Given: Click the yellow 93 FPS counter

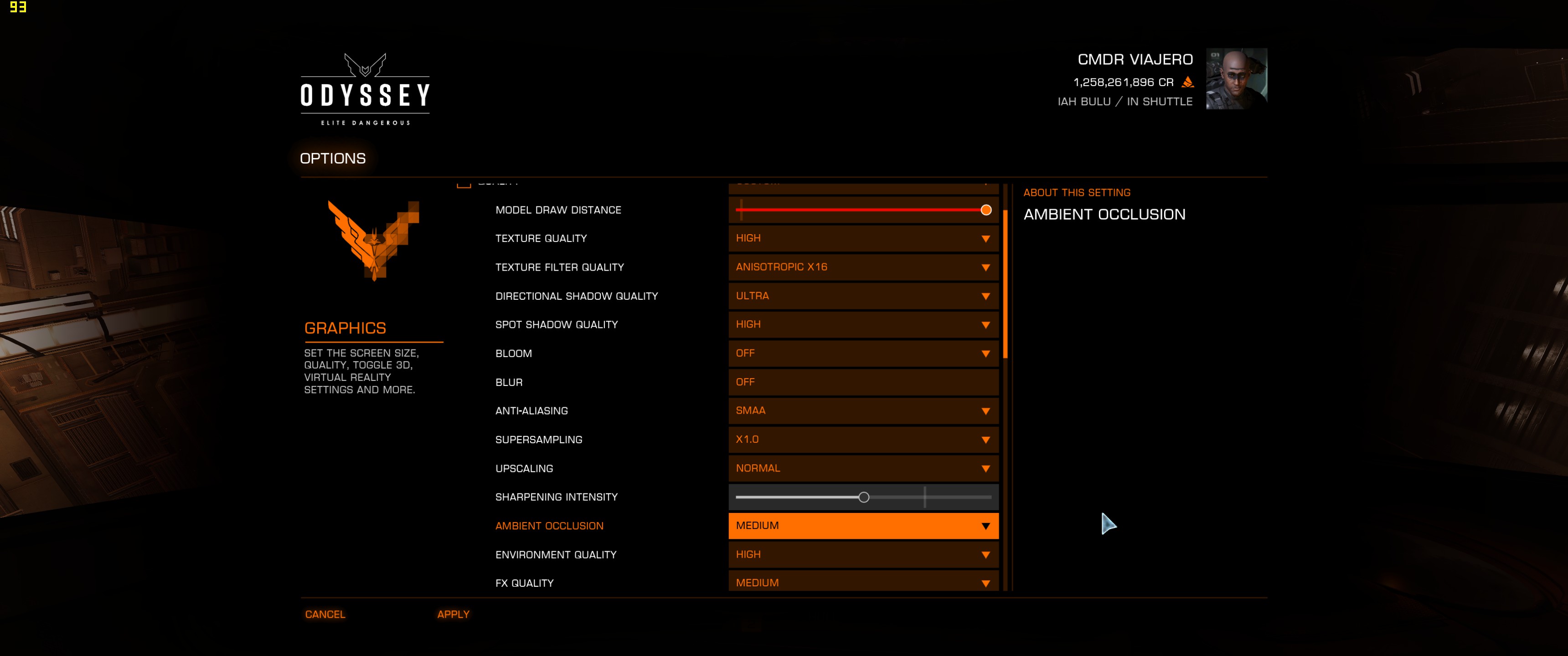Looking at the screenshot, I should pos(18,7).
